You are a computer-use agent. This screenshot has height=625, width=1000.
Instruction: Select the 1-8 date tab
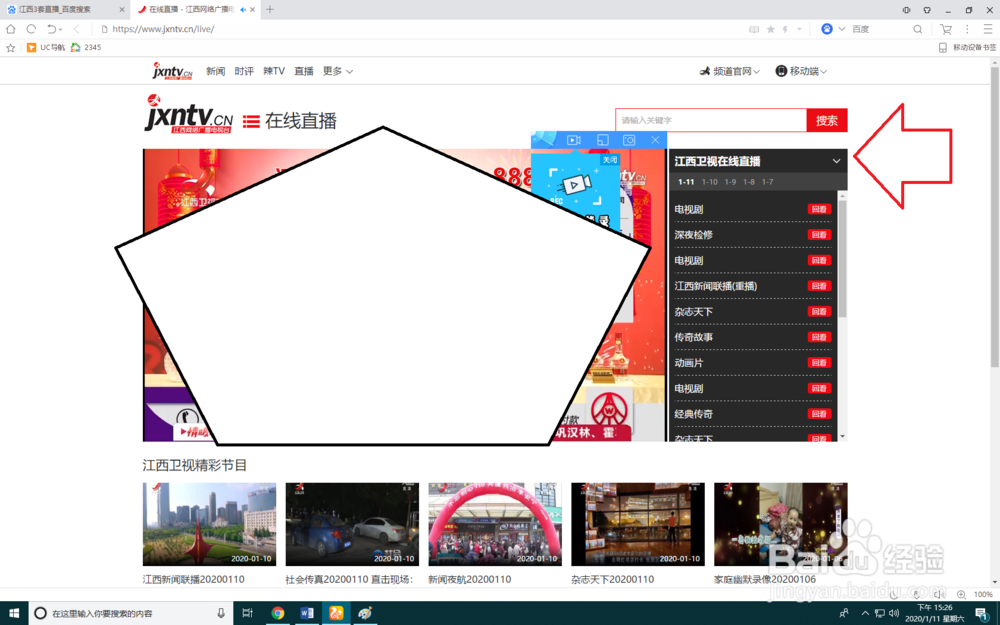[749, 182]
